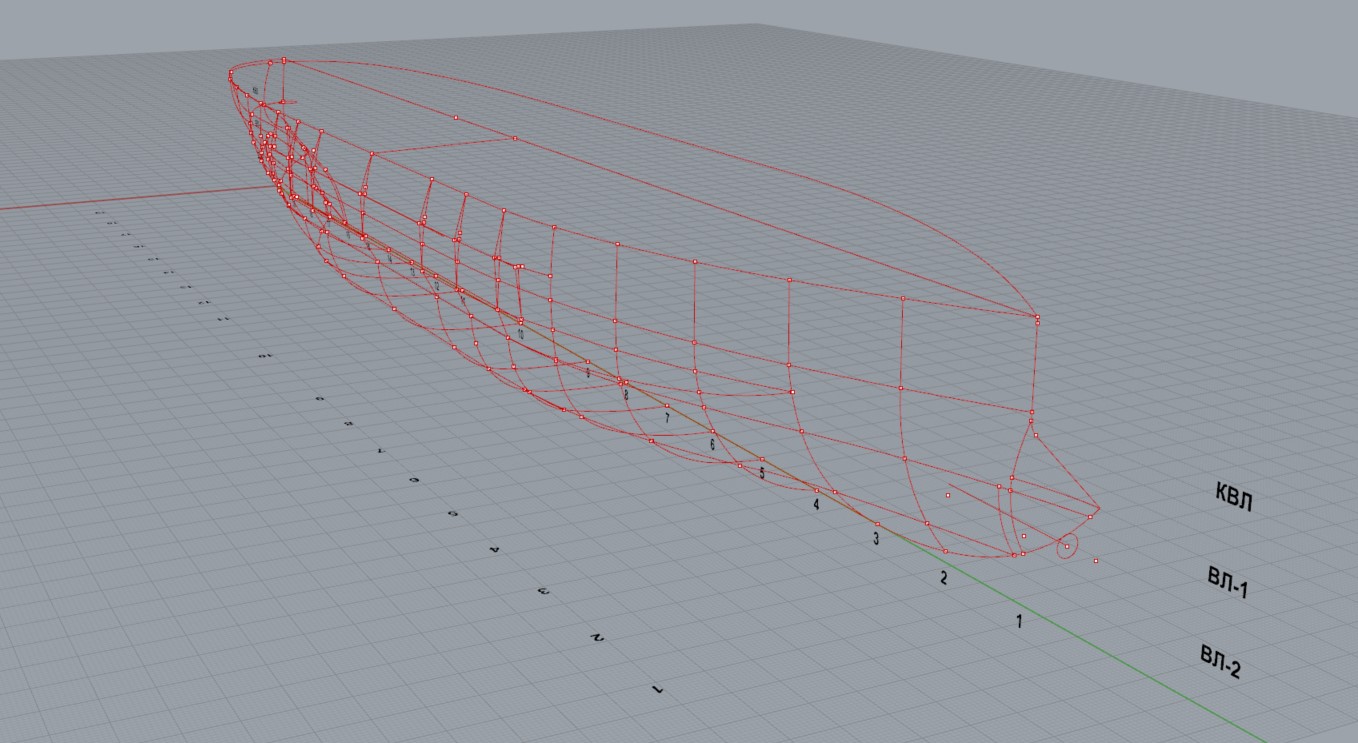
Task: Select the control point at the top of the stem
Action: point(1037,318)
